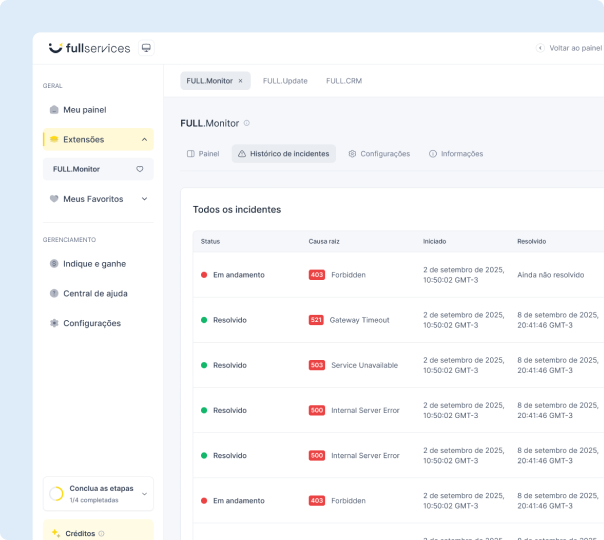Click the Meu painel sidebar icon
Screen dimensions: 604x540
pos(54,110)
